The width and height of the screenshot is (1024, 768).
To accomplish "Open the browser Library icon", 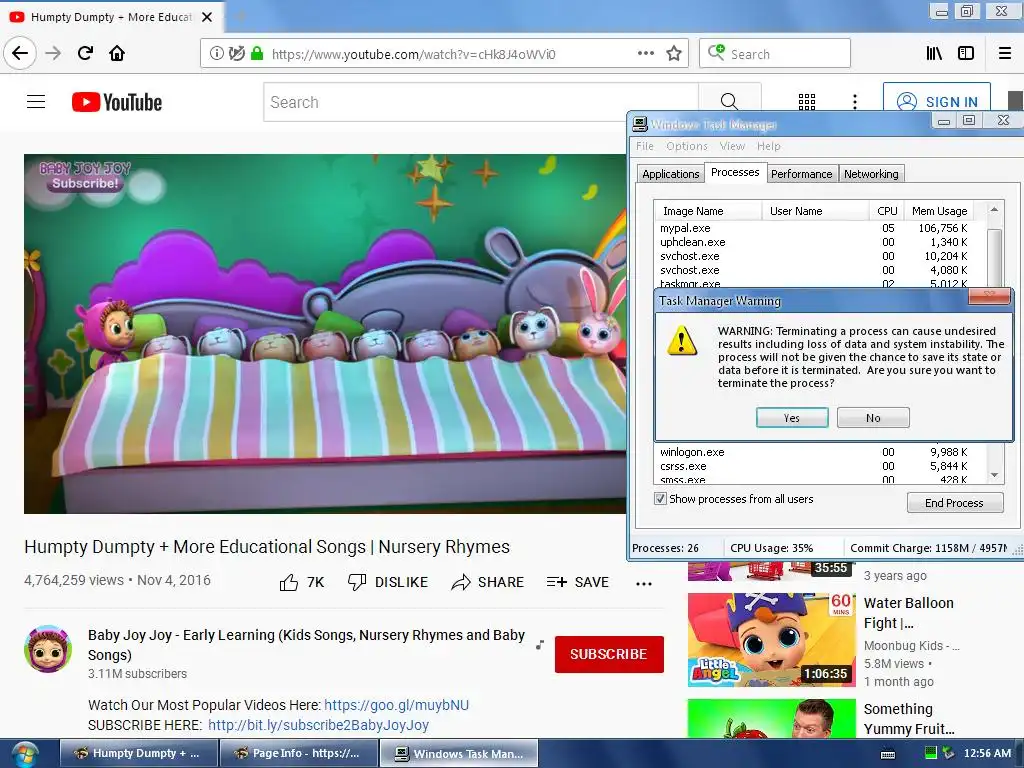I will click(934, 54).
